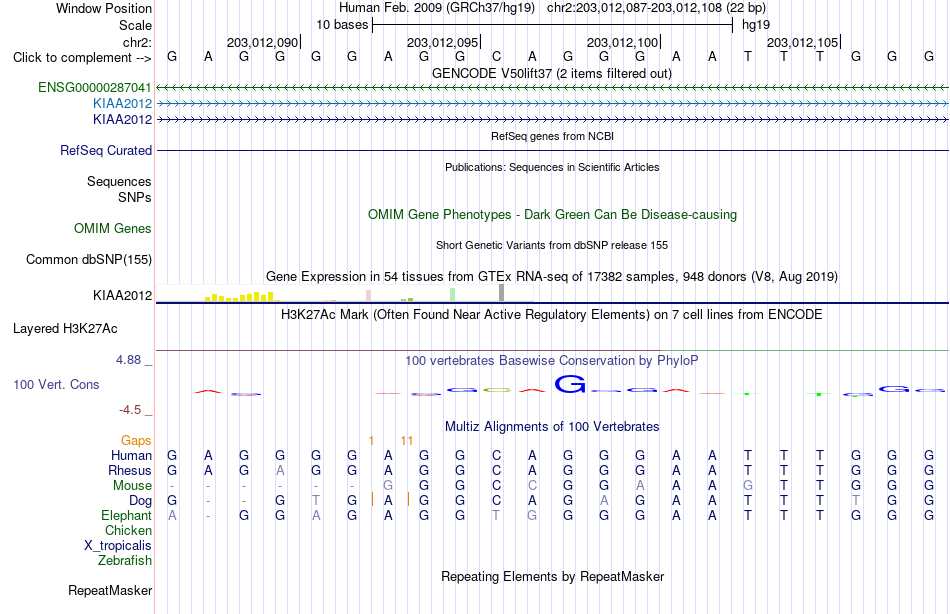Click the light green bar in GTEx chart
This screenshot has height=614, width=950.
(453, 295)
